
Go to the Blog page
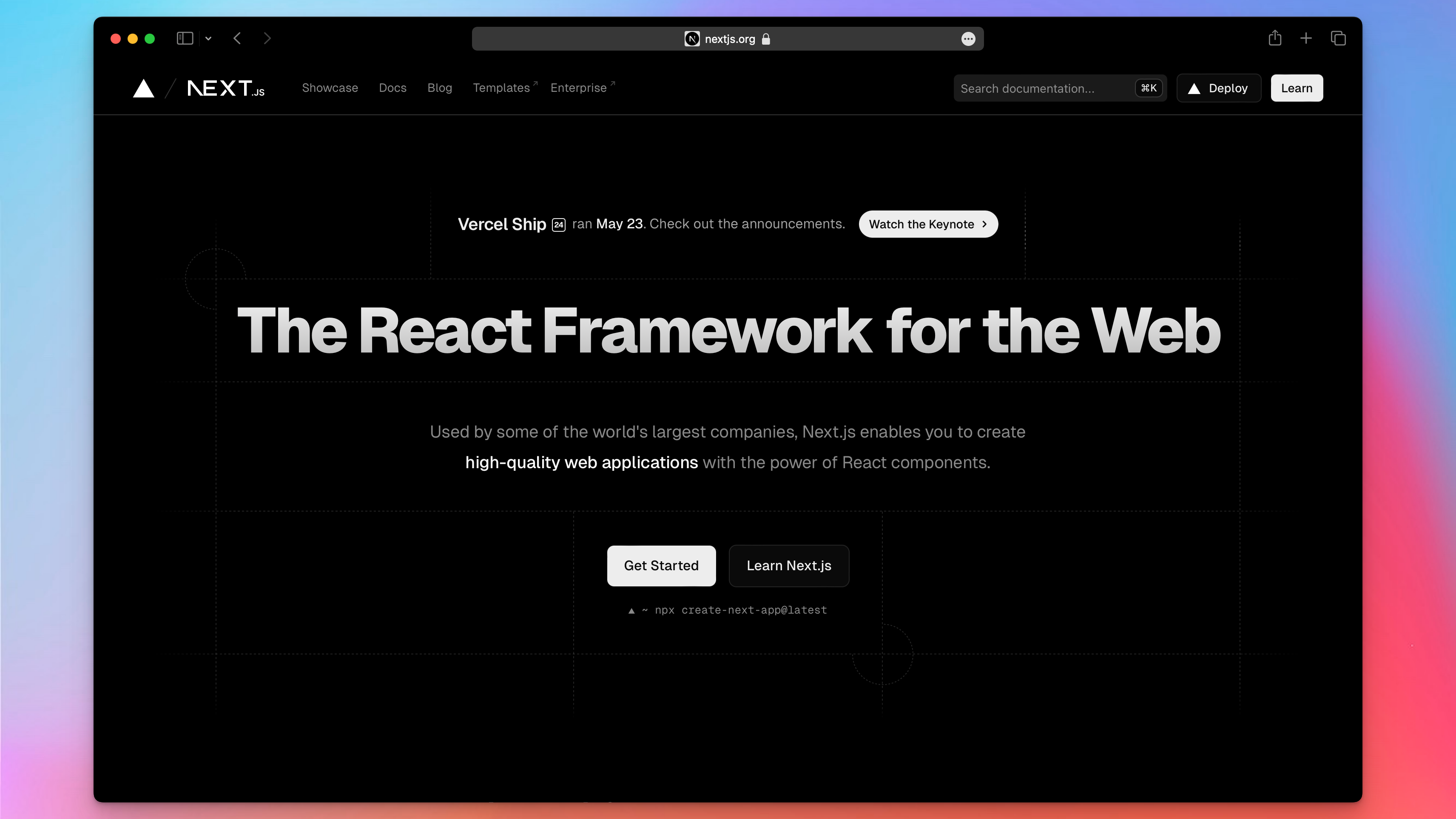click(x=439, y=88)
